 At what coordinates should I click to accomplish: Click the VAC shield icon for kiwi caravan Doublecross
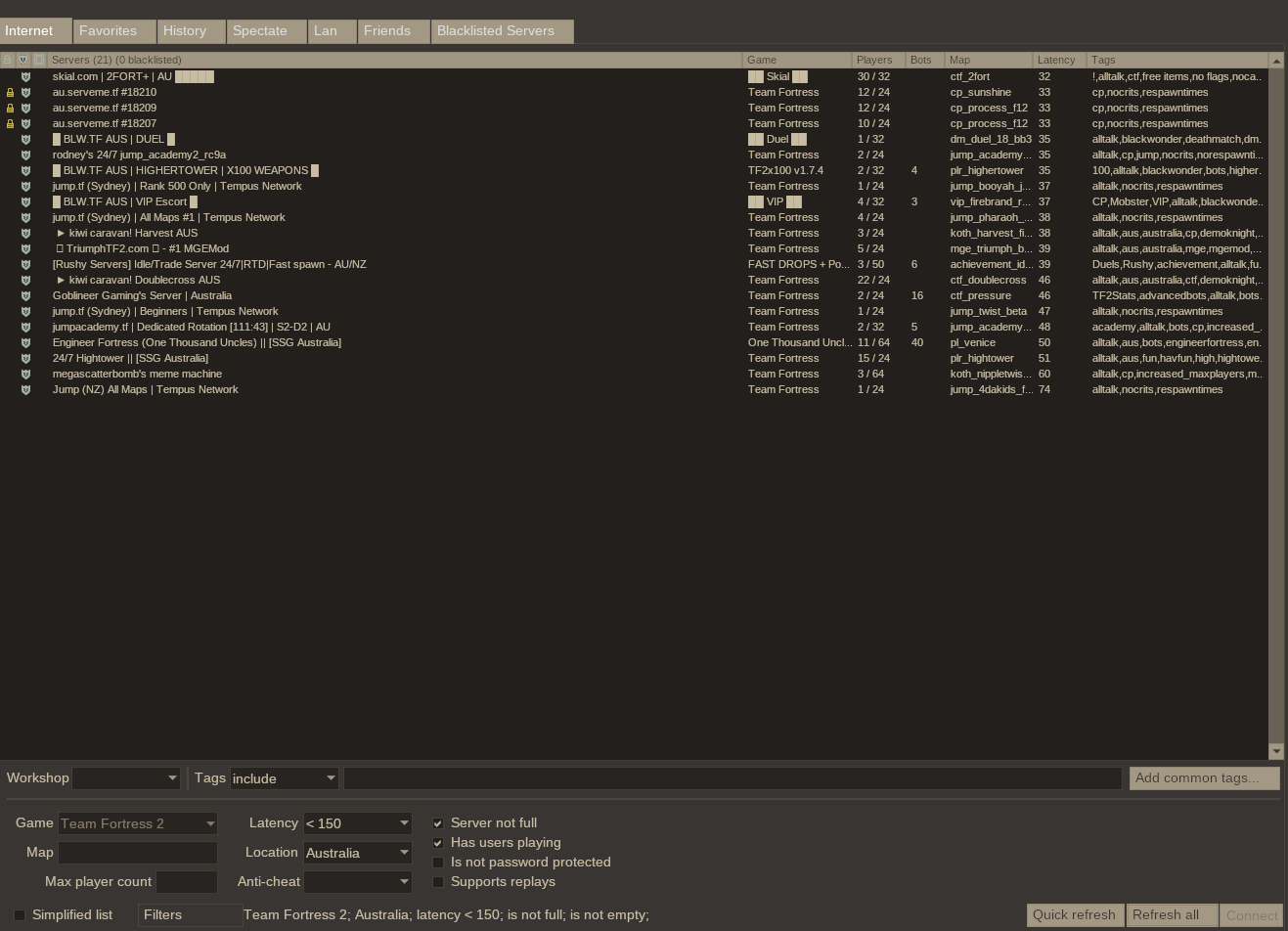[x=26, y=280]
